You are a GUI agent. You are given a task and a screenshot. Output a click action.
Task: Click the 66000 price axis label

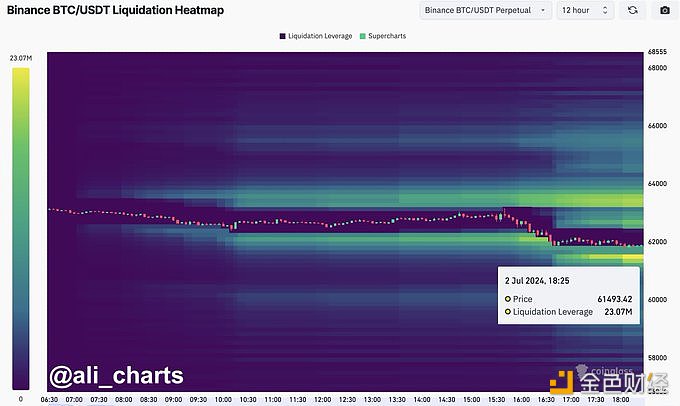point(657,126)
